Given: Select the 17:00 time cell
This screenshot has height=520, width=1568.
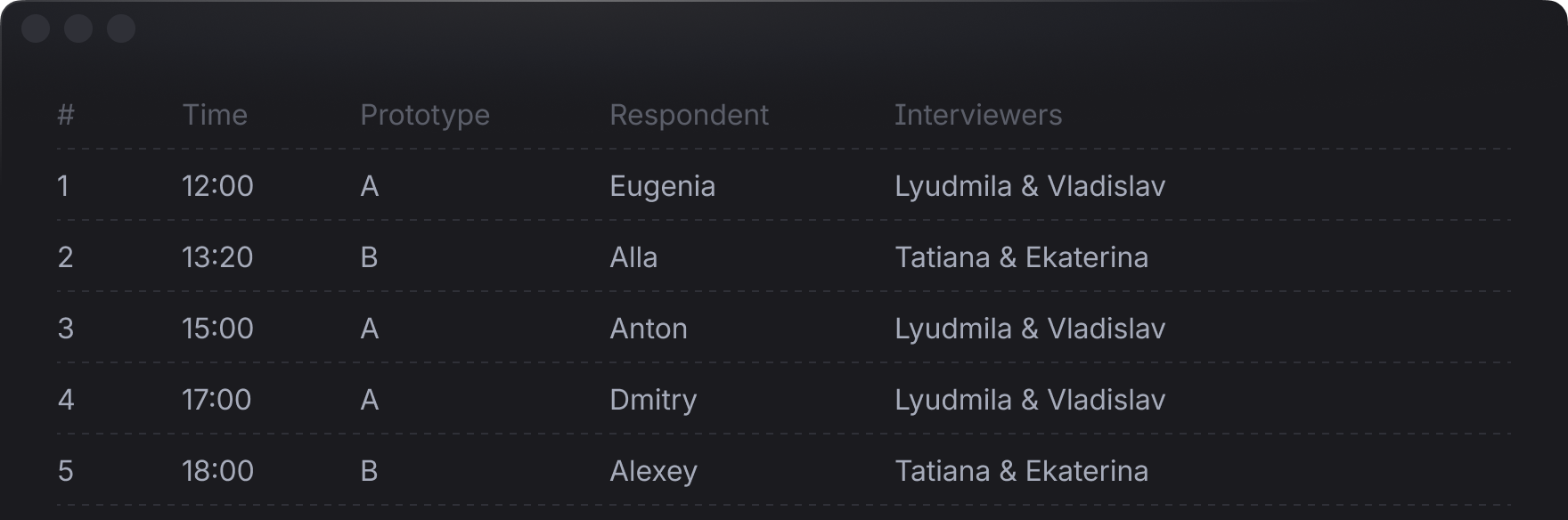Looking at the screenshot, I should pyautogui.click(x=217, y=400).
